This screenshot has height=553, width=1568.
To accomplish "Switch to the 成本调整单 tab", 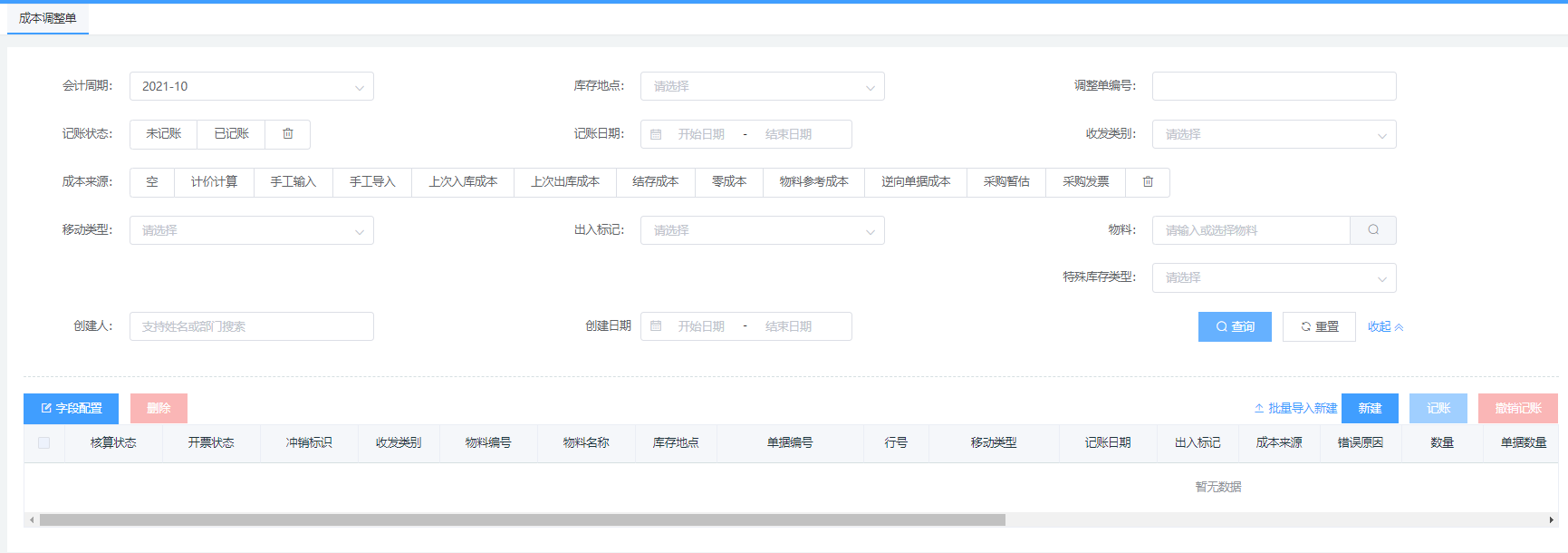I will click(48, 18).
